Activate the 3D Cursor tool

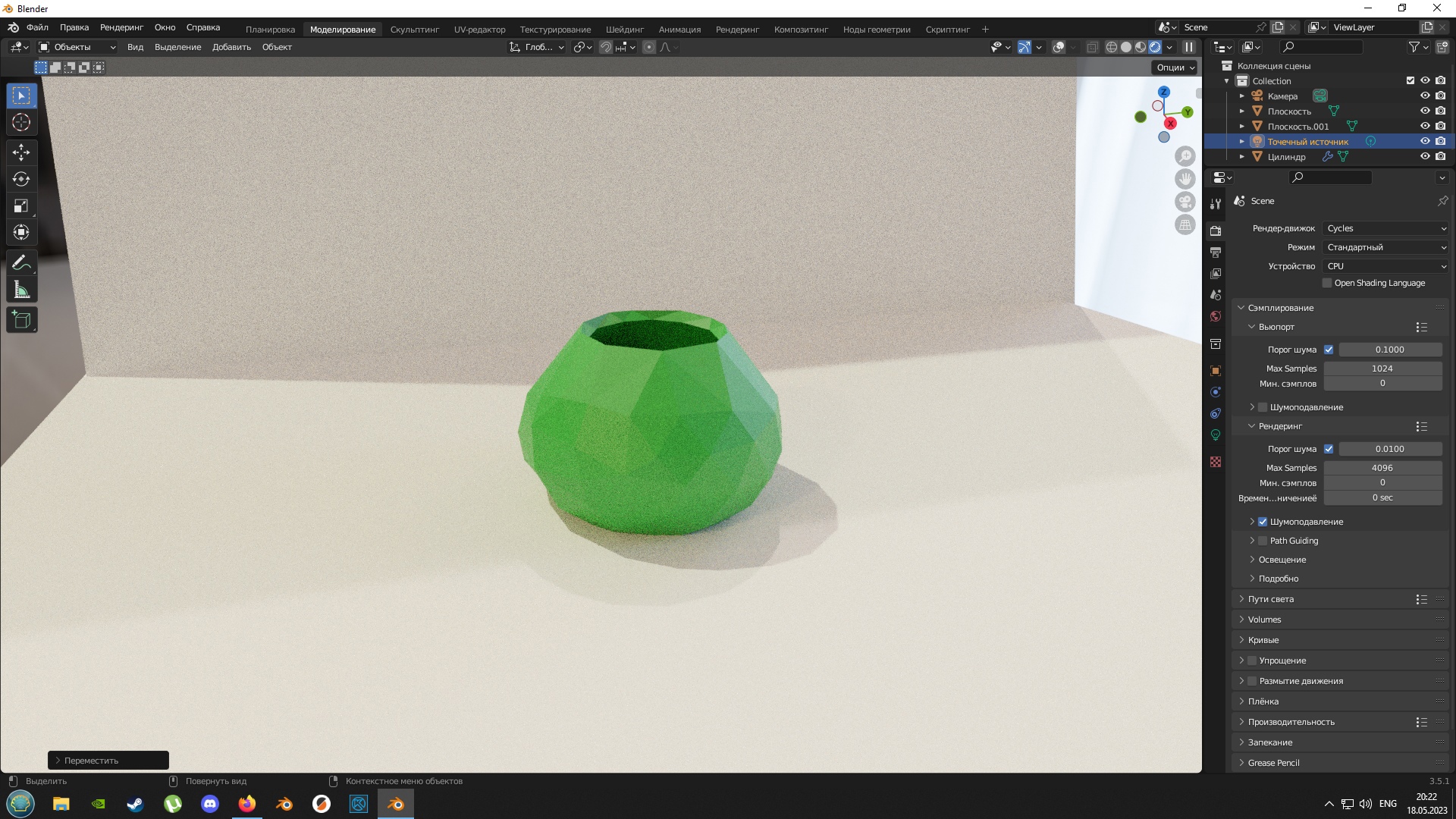(21, 122)
